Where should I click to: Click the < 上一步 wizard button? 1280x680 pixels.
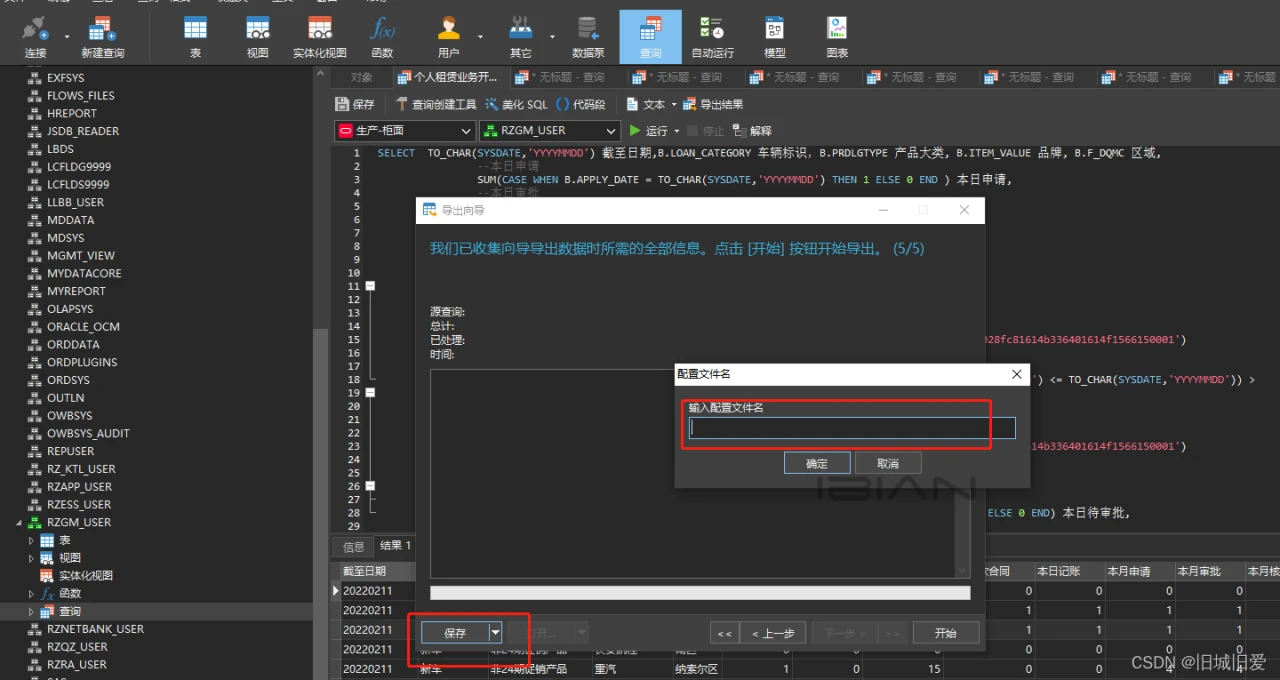[772, 632]
